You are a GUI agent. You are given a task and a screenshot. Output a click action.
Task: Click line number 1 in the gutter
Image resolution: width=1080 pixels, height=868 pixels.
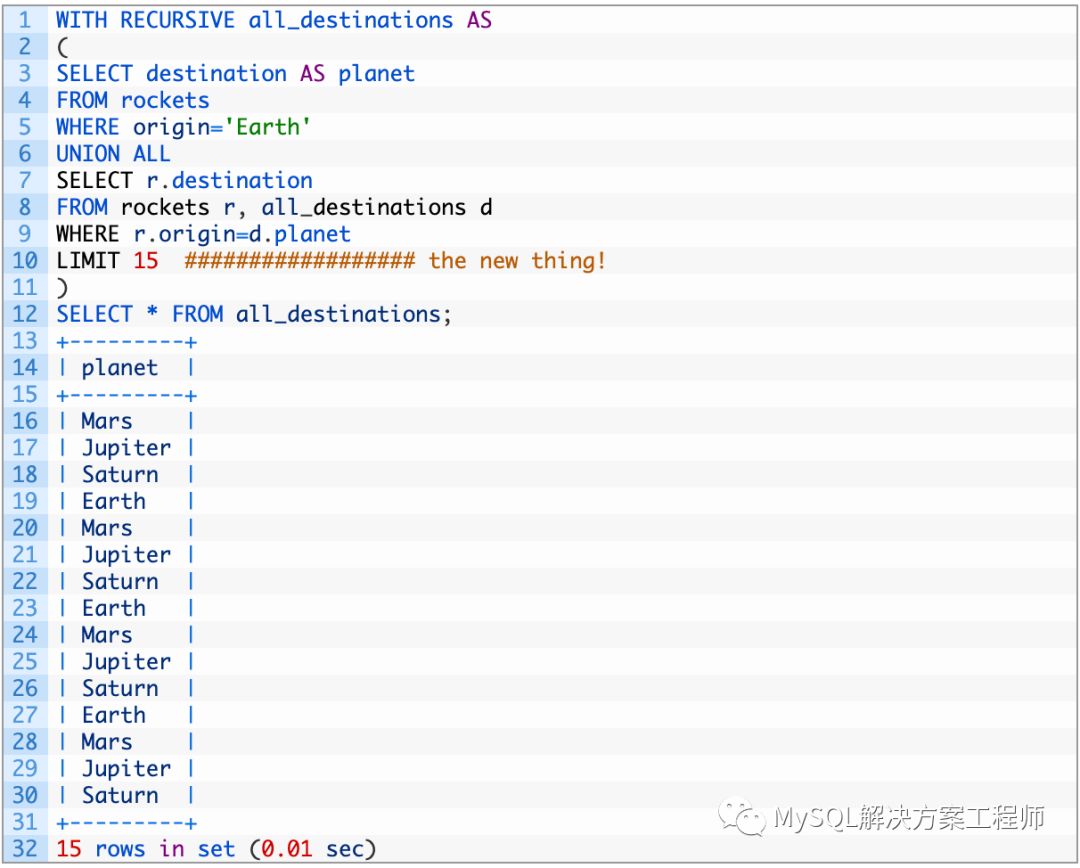click(24, 20)
